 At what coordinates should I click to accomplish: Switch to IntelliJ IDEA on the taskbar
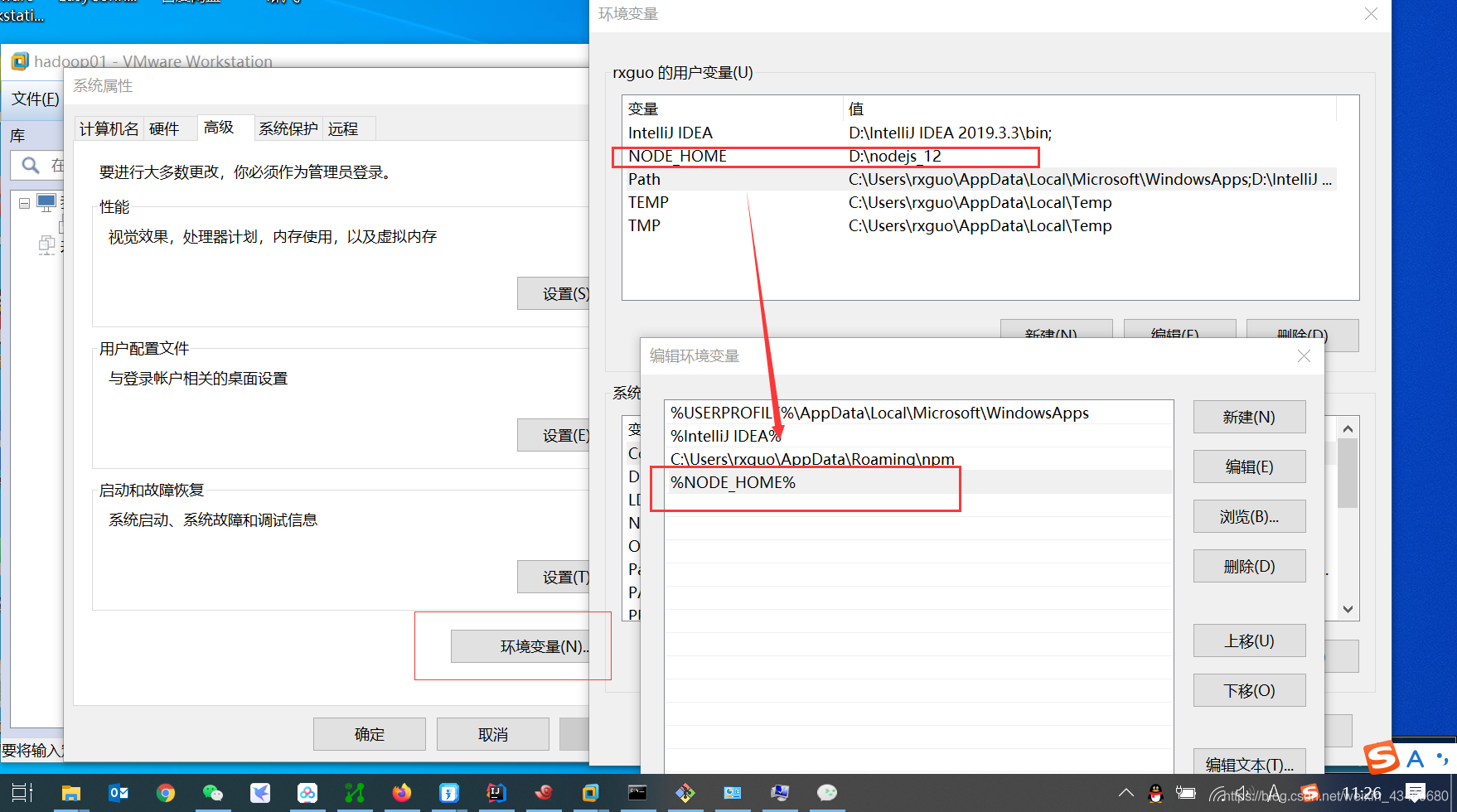coord(496,793)
